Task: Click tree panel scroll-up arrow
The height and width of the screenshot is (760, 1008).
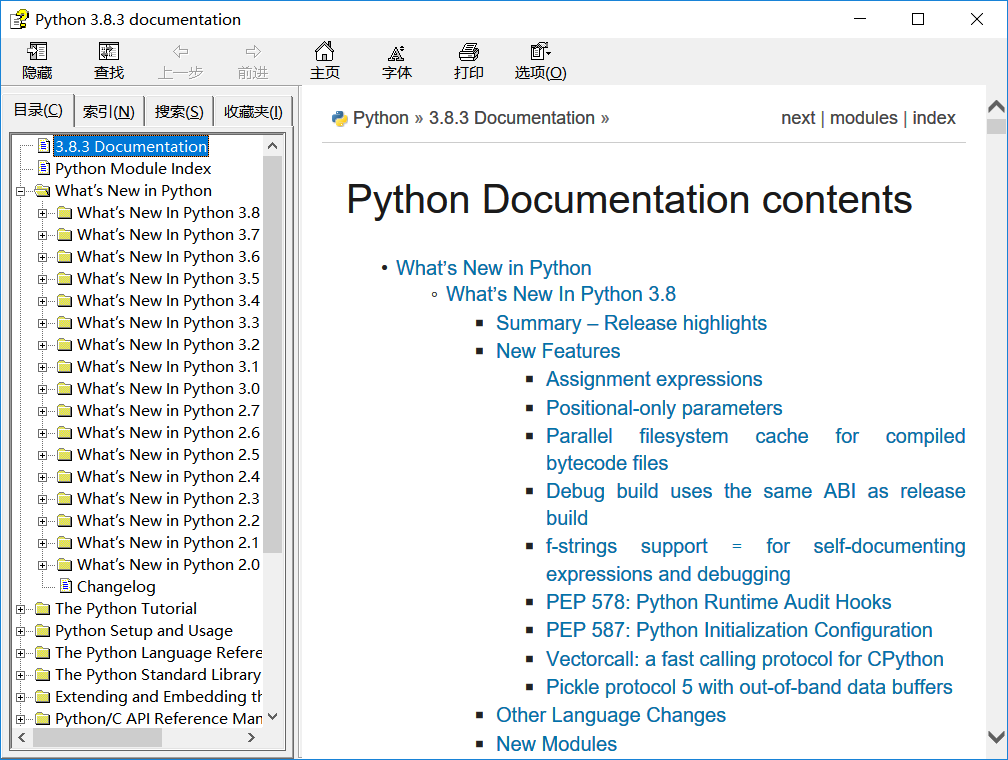Action: [x=273, y=146]
